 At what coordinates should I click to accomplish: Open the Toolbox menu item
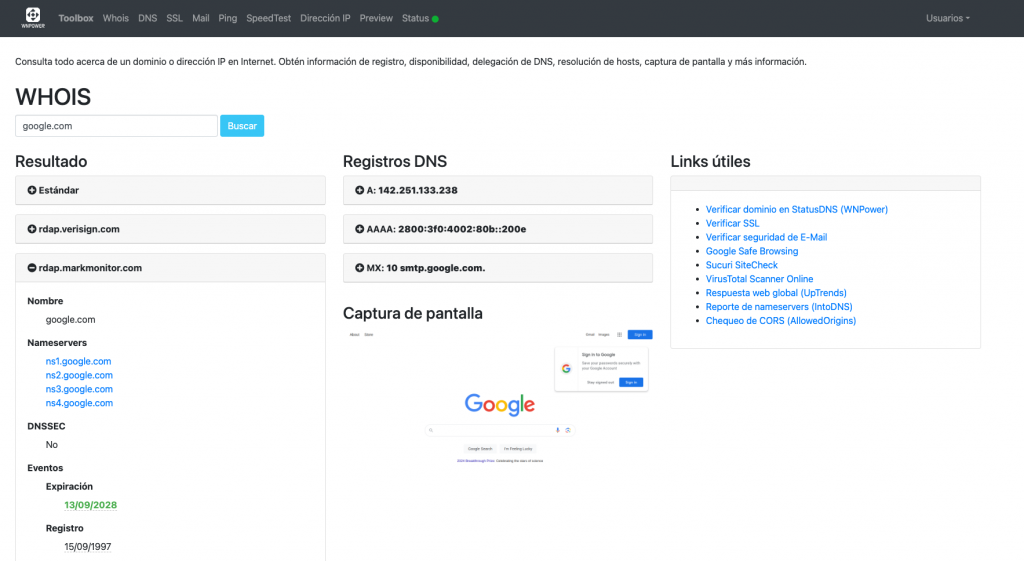[x=76, y=18]
